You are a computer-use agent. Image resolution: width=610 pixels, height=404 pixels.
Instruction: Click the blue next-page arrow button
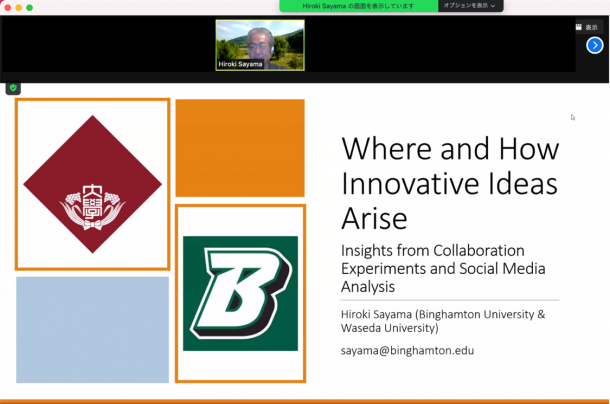pos(594,46)
